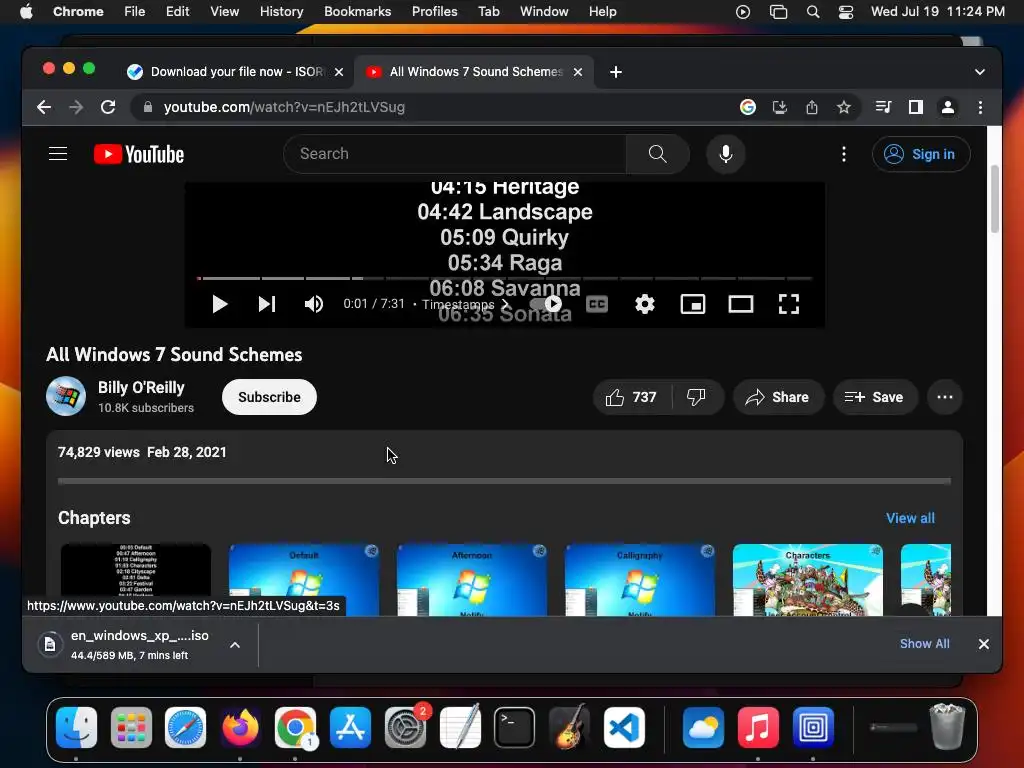Search with your voice microphone icon
This screenshot has height=768, width=1024.
coord(726,154)
